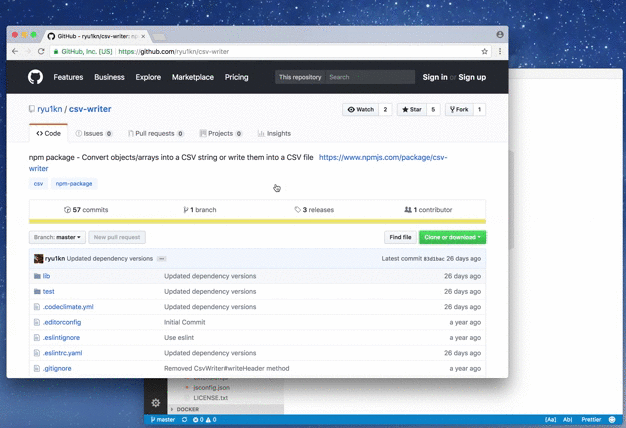Open errors and warnings in VS Code status bar
Image resolution: width=626 pixels, height=428 pixels.
pyautogui.click(x=204, y=420)
